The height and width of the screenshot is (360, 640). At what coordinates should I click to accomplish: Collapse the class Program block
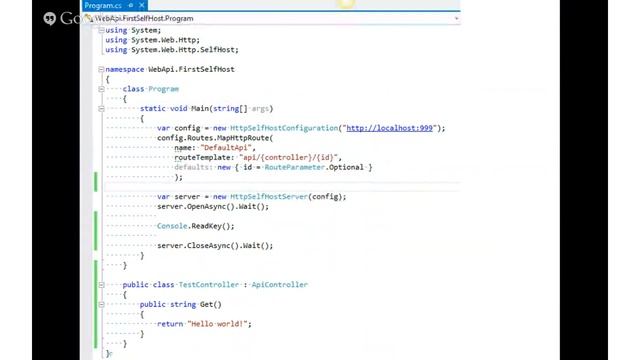coord(101,89)
